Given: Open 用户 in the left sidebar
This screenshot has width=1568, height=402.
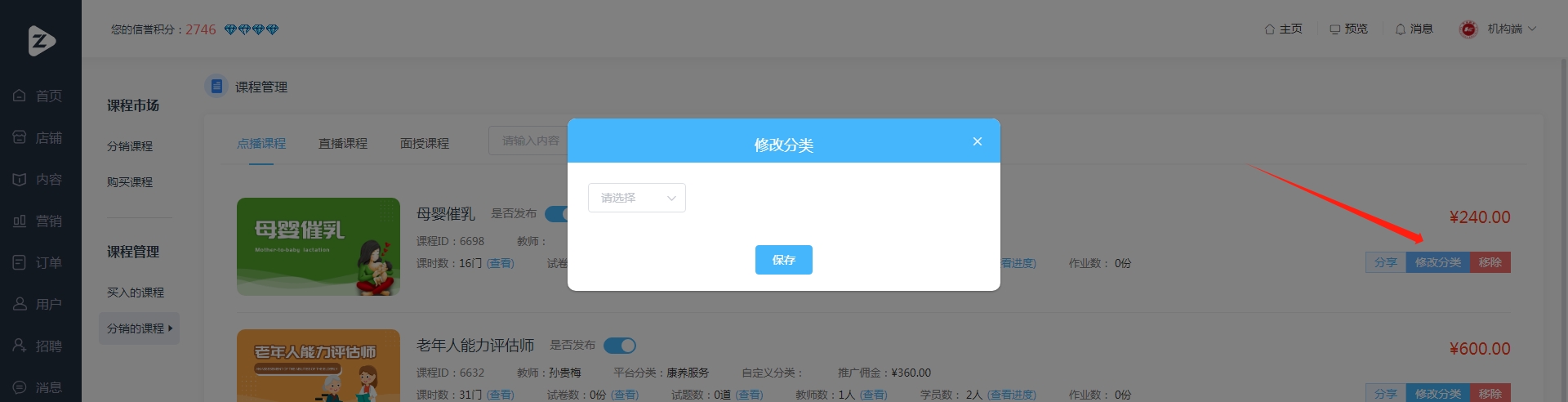Looking at the screenshot, I should pyautogui.click(x=39, y=304).
